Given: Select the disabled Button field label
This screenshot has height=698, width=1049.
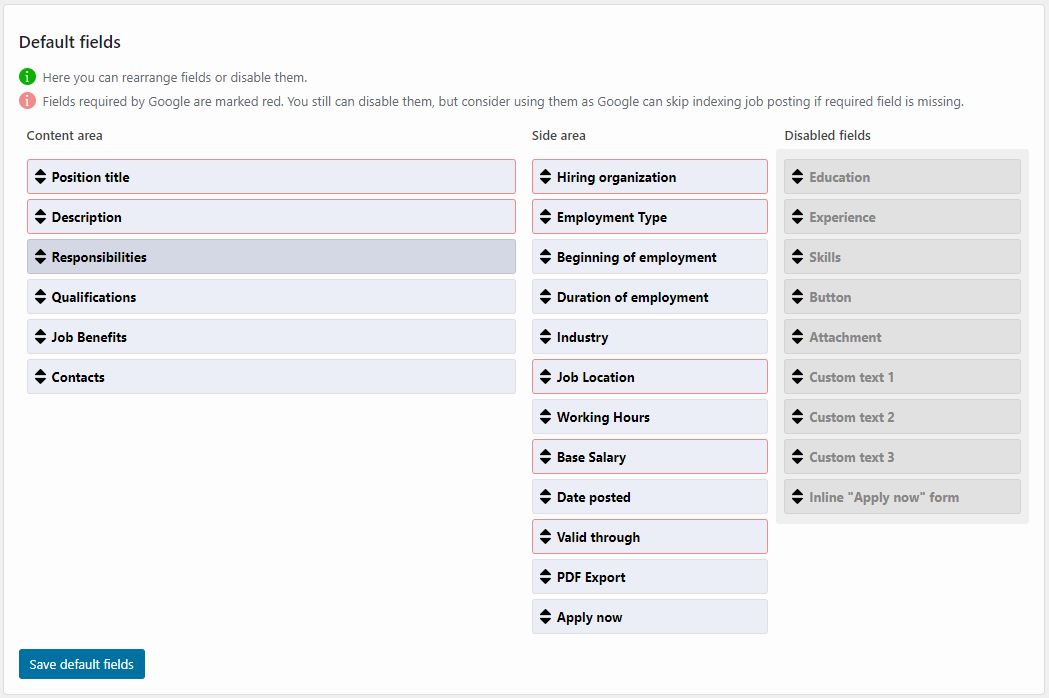Looking at the screenshot, I should (x=830, y=297).
